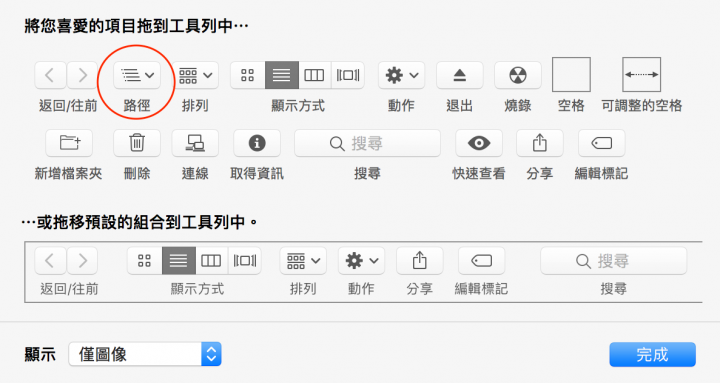Open the 顯示 僅圖像 popup menu
Viewport: 720px width, 383px height.
(145, 354)
